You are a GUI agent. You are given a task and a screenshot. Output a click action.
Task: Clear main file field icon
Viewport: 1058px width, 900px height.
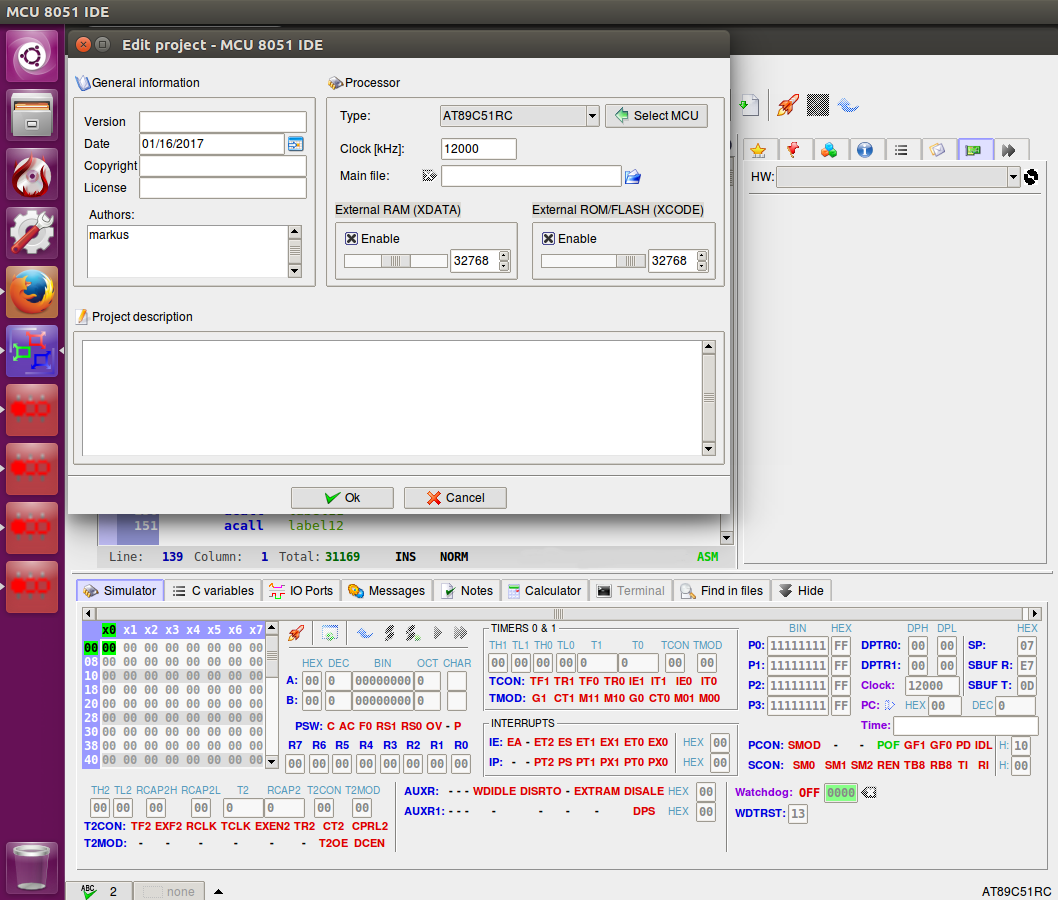click(x=429, y=176)
